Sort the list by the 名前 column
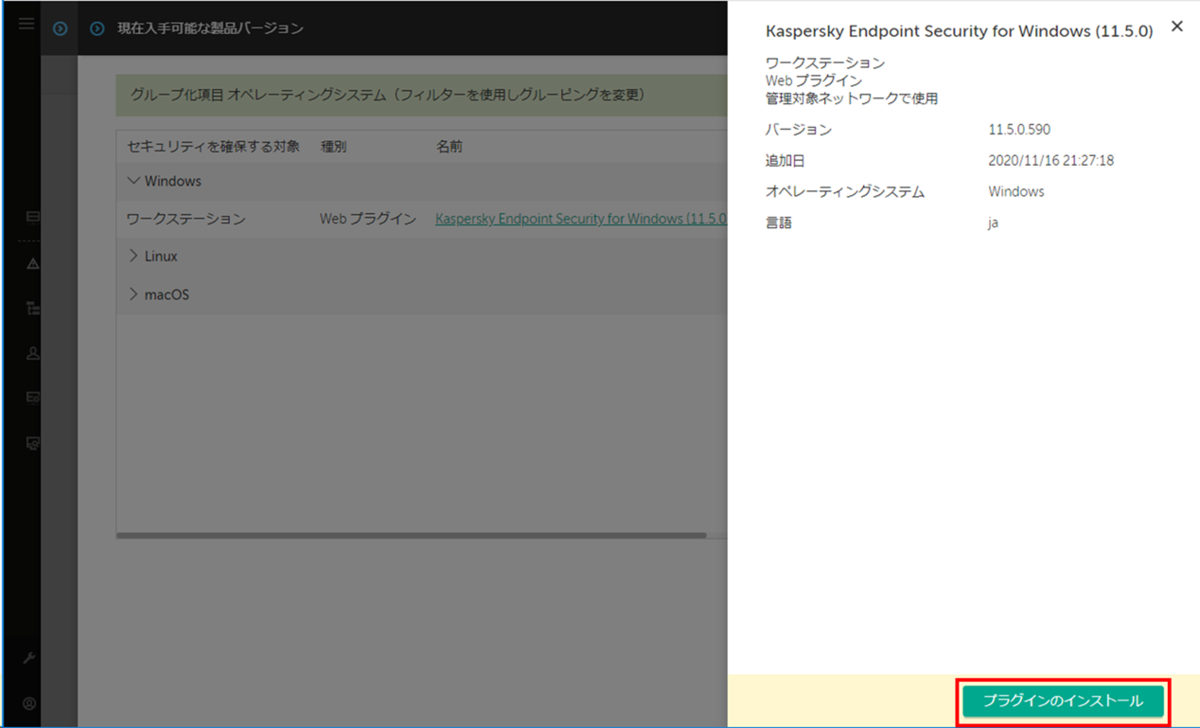The image size is (1200, 728). (x=448, y=144)
